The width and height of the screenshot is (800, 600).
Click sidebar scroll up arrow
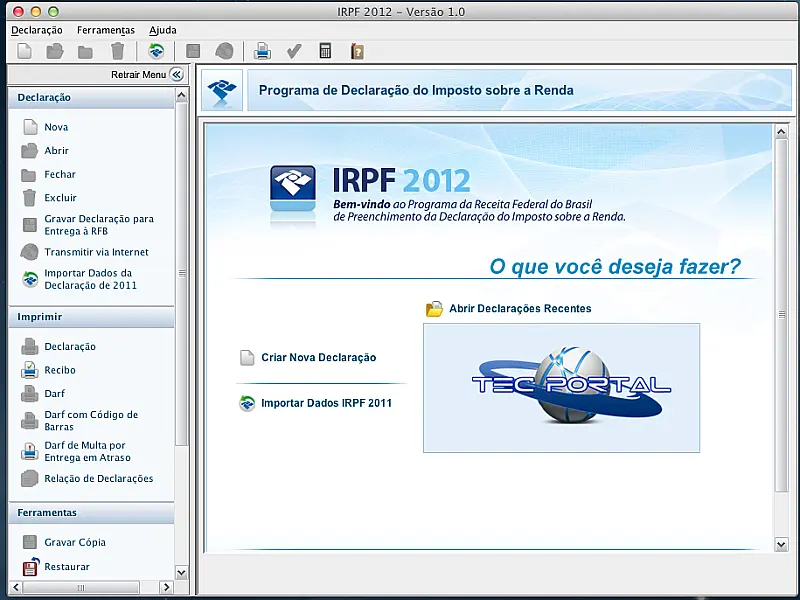coord(181,95)
